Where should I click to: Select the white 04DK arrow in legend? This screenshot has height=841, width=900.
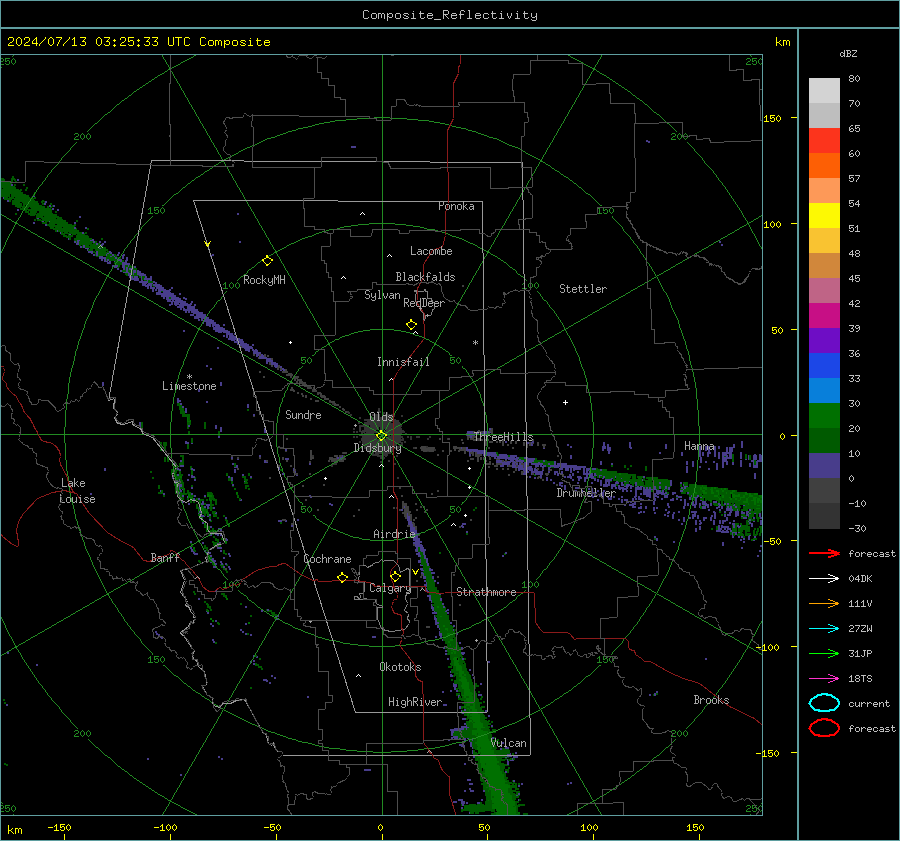pos(824,579)
